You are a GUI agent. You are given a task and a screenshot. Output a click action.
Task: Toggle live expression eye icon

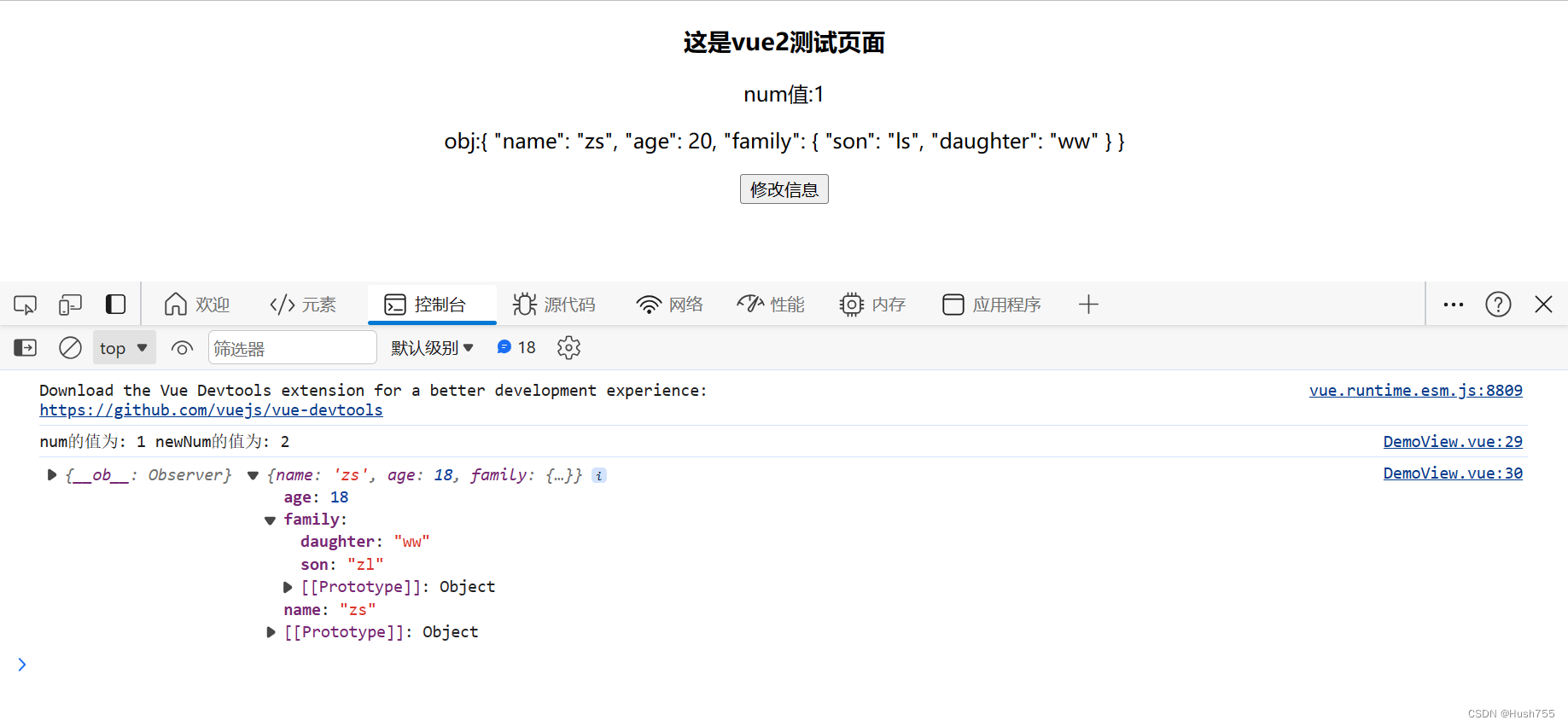(182, 348)
